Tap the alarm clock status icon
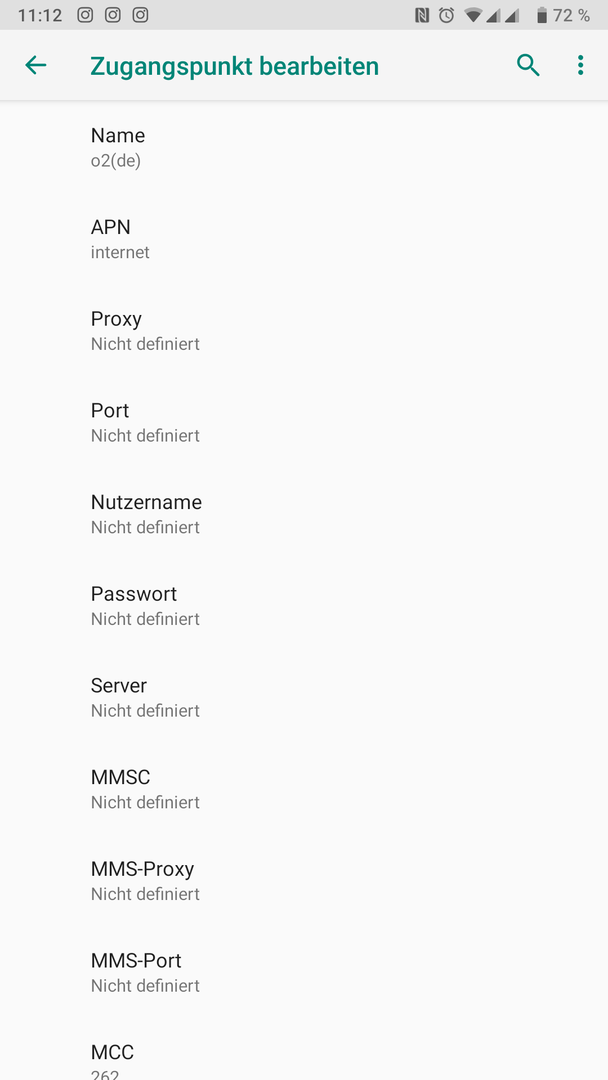This screenshot has width=608, height=1080. pos(446,15)
